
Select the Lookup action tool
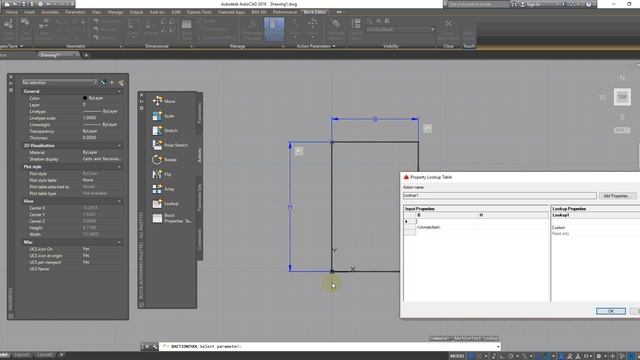tap(165, 203)
